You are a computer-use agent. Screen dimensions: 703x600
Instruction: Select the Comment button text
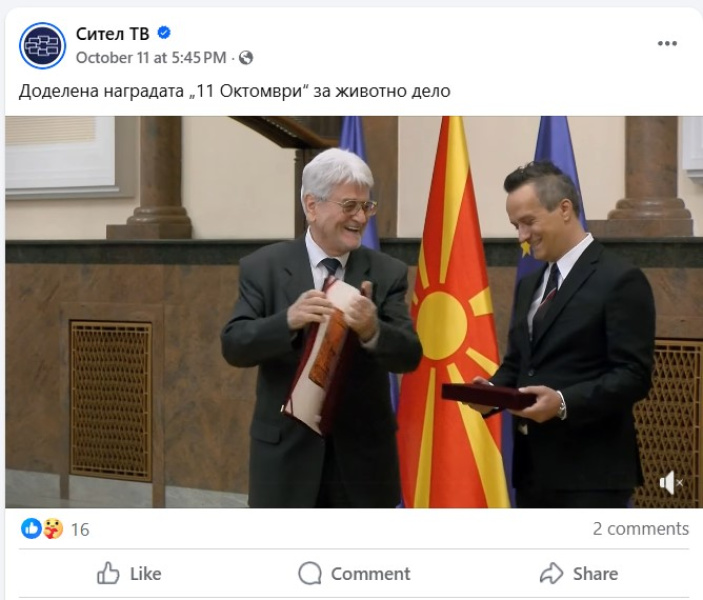click(x=370, y=574)
